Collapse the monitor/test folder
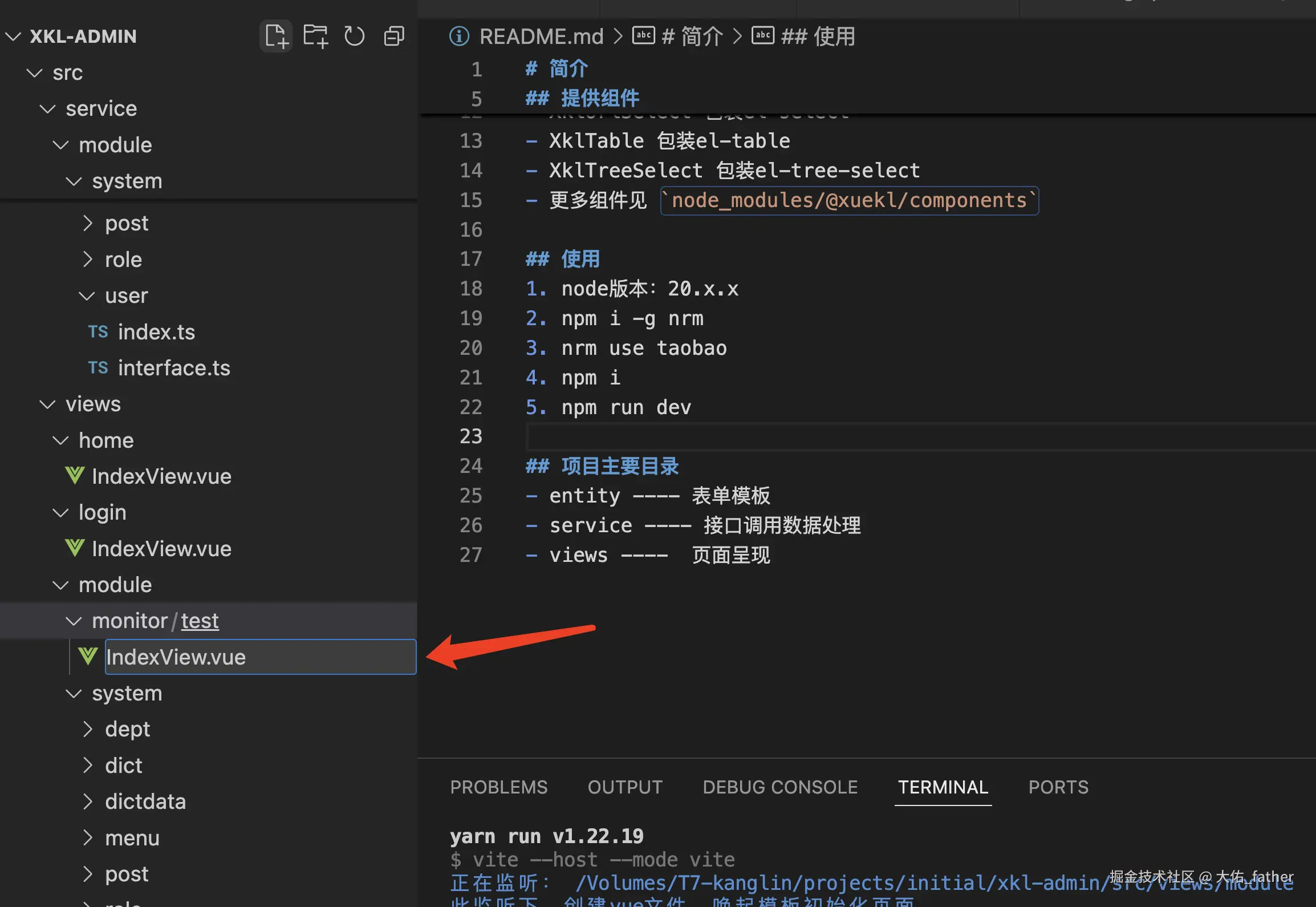Screen dimensions: 1316x907 (74, 621)
